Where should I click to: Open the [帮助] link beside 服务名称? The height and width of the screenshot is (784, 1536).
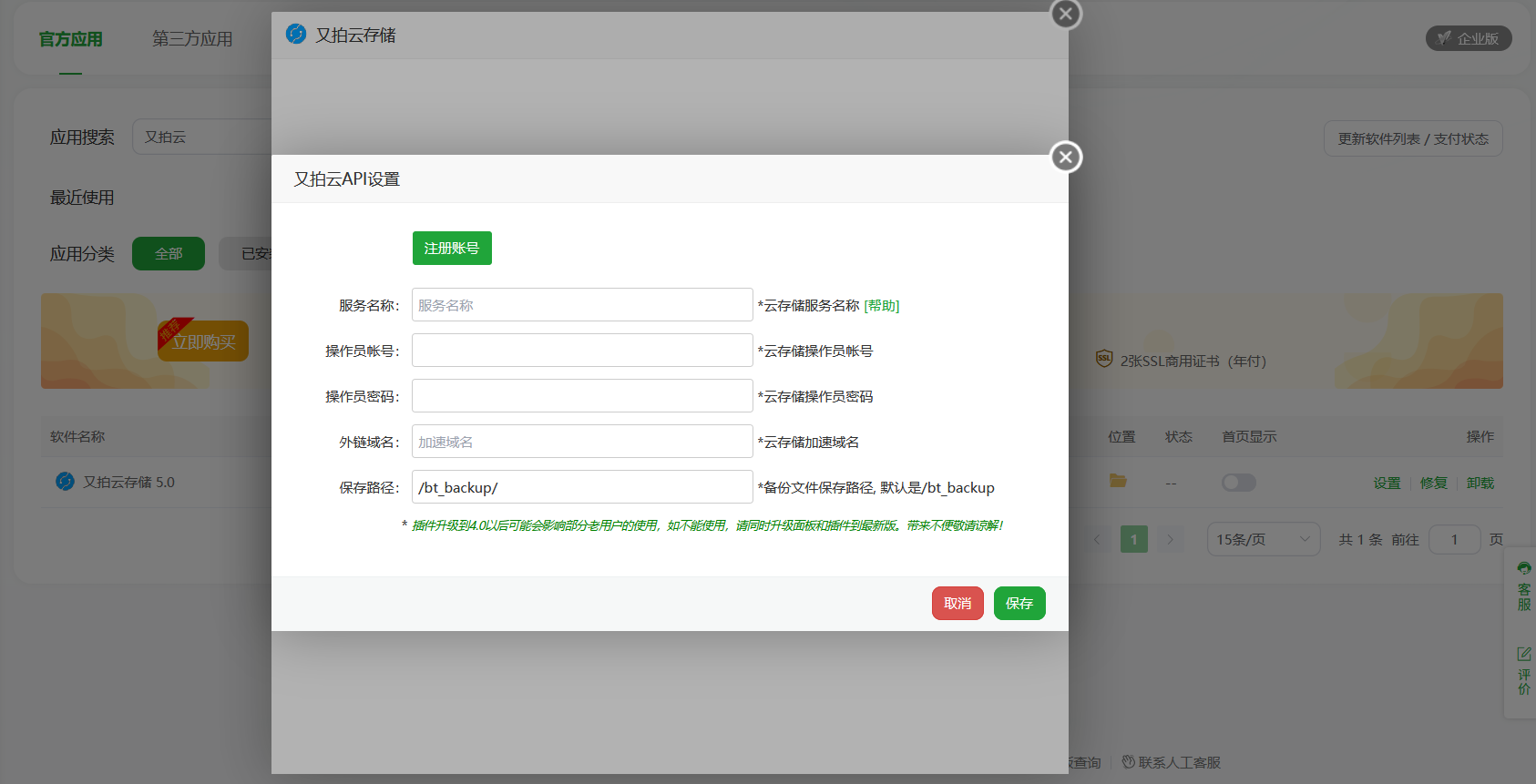pos(881,306)
